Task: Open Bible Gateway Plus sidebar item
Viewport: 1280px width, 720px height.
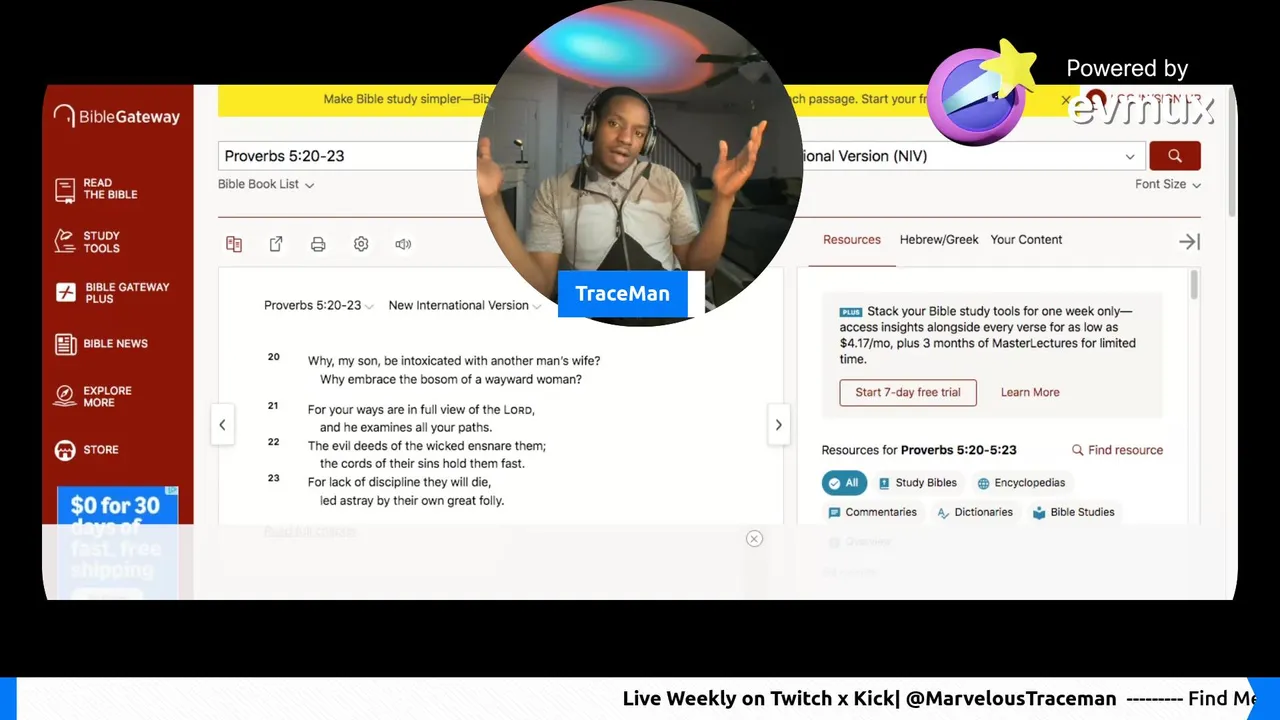Action: pos(112,293)
